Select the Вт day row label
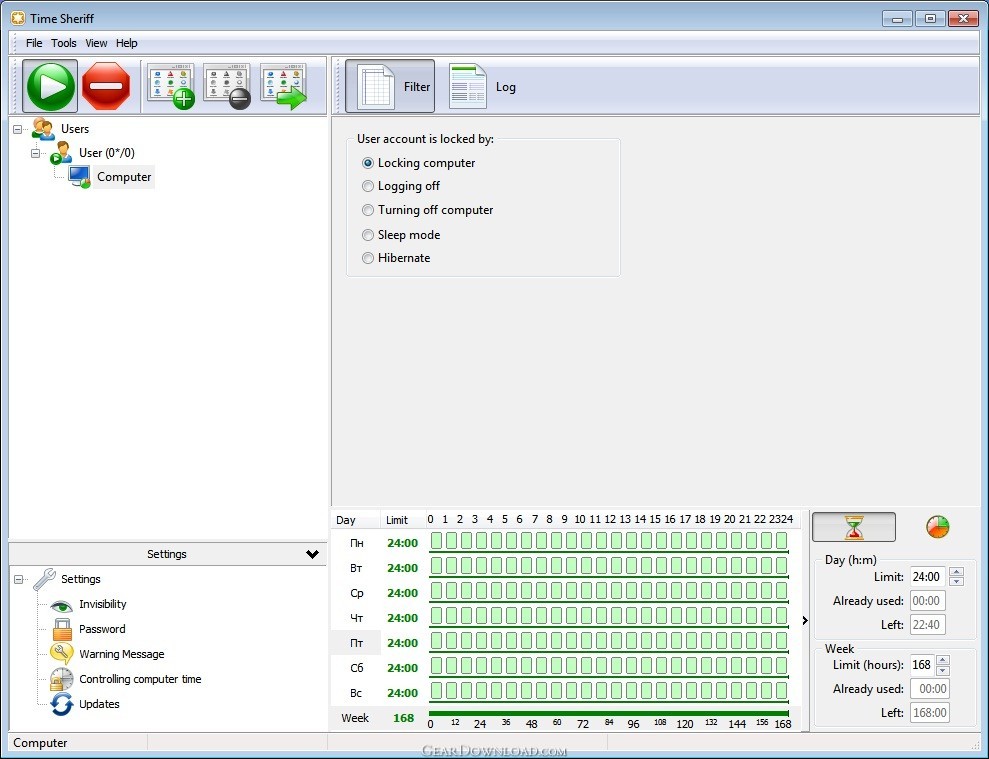The height and width of the screenshot is (759, 989). point(356,568)
